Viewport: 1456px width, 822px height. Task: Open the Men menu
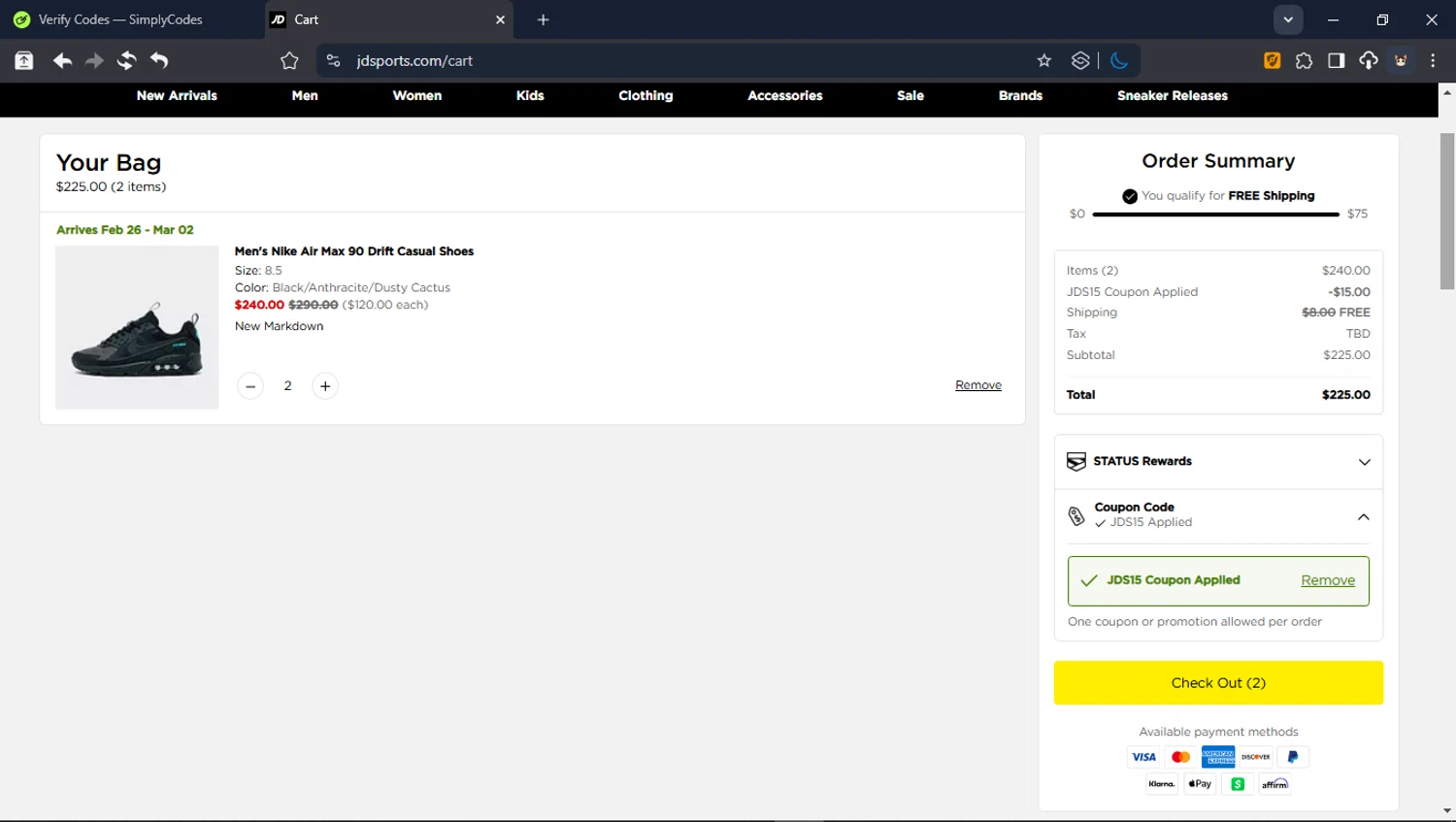pyautogui.click(x=305, y=95)
